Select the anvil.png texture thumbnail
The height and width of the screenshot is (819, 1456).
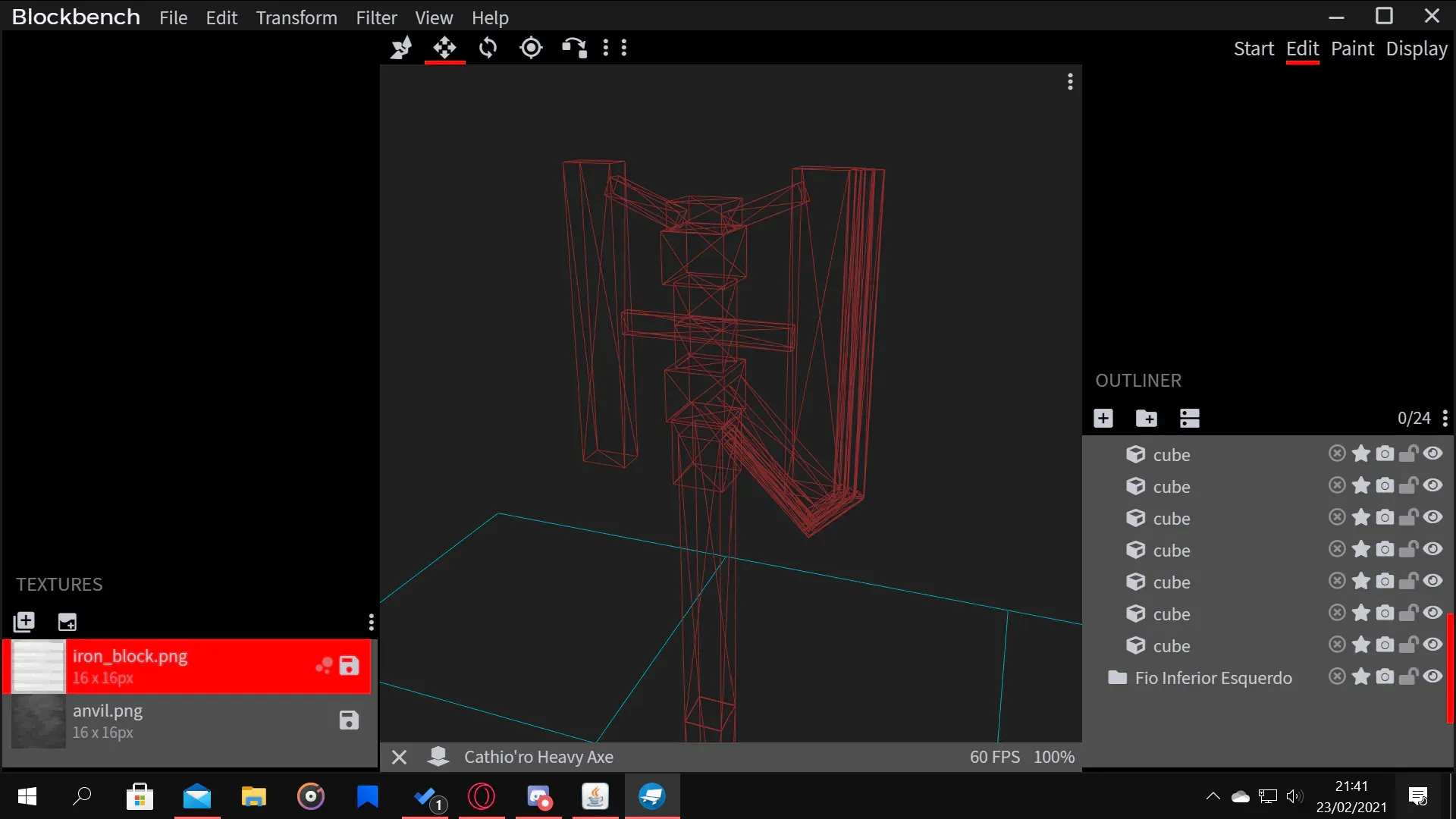pos(39,721)
